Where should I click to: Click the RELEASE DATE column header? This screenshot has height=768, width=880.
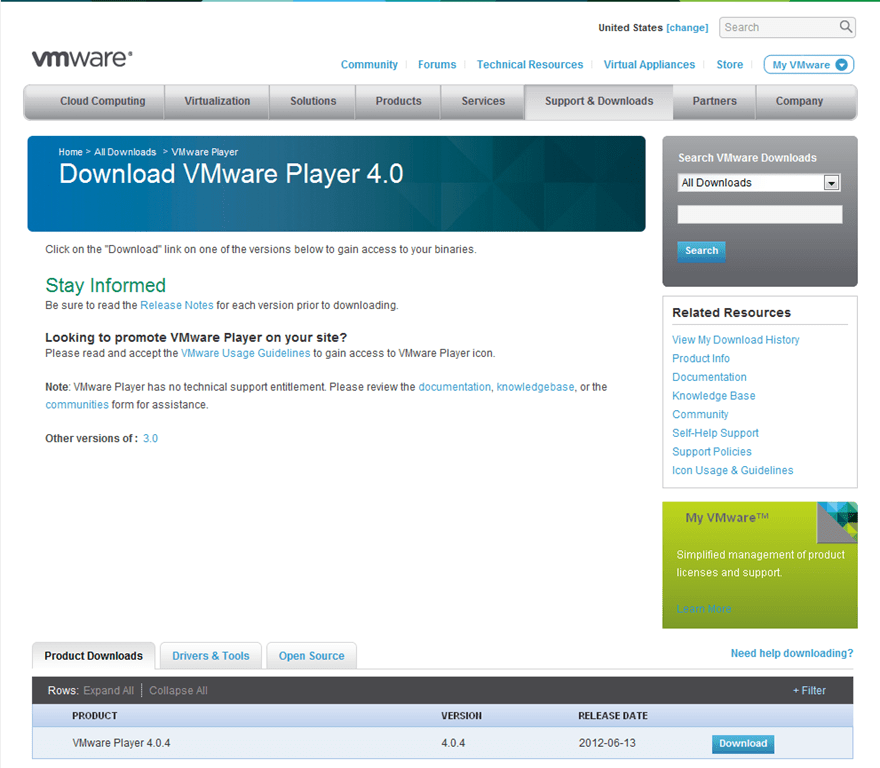tap(613, 716)
